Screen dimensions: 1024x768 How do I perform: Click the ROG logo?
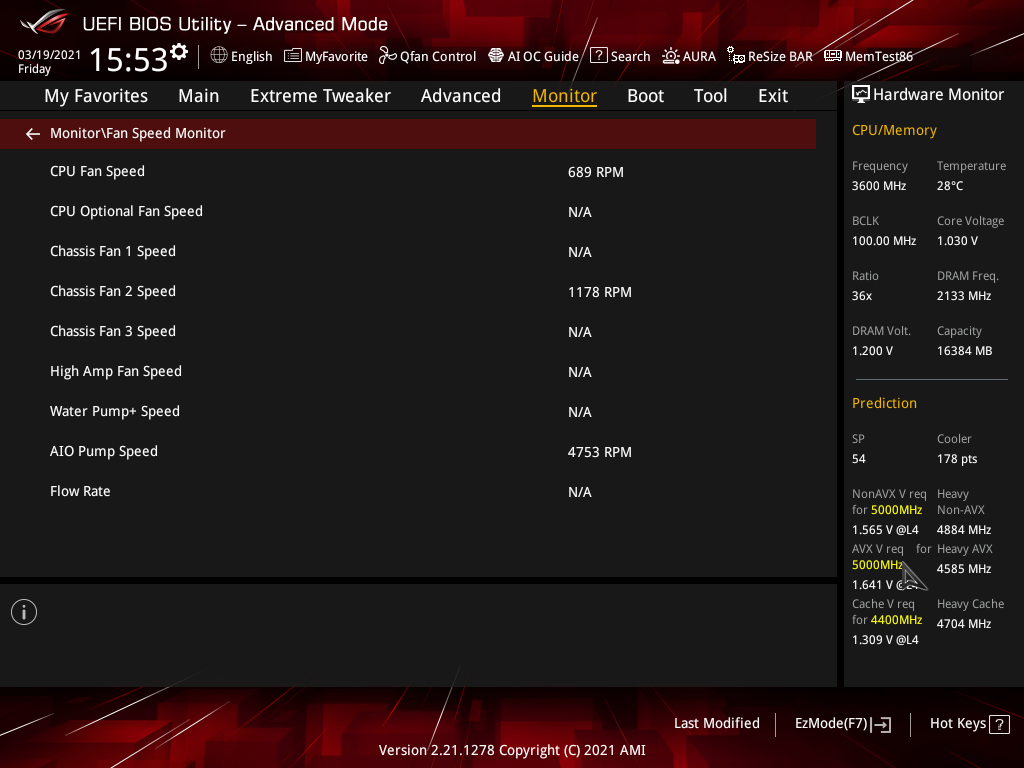click(43, 23)
